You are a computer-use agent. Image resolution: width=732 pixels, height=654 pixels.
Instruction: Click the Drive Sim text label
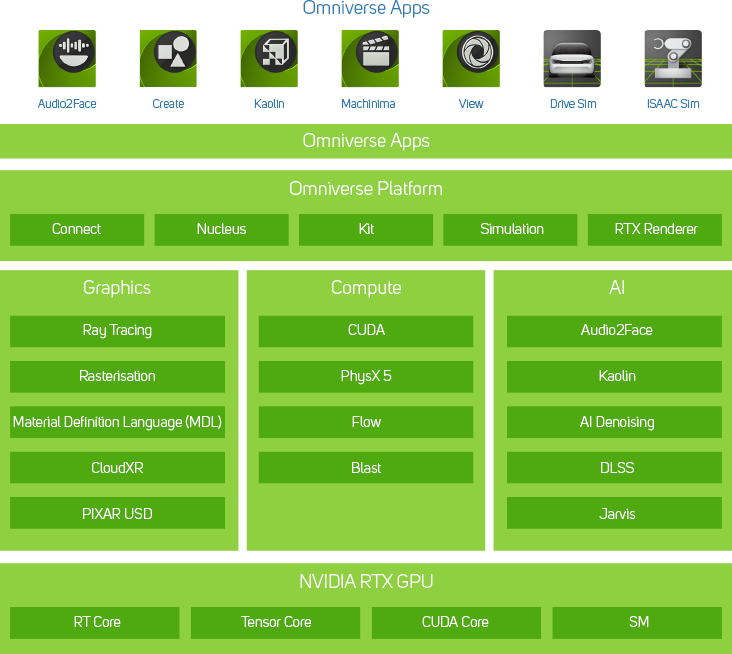(x=573, y=104)
